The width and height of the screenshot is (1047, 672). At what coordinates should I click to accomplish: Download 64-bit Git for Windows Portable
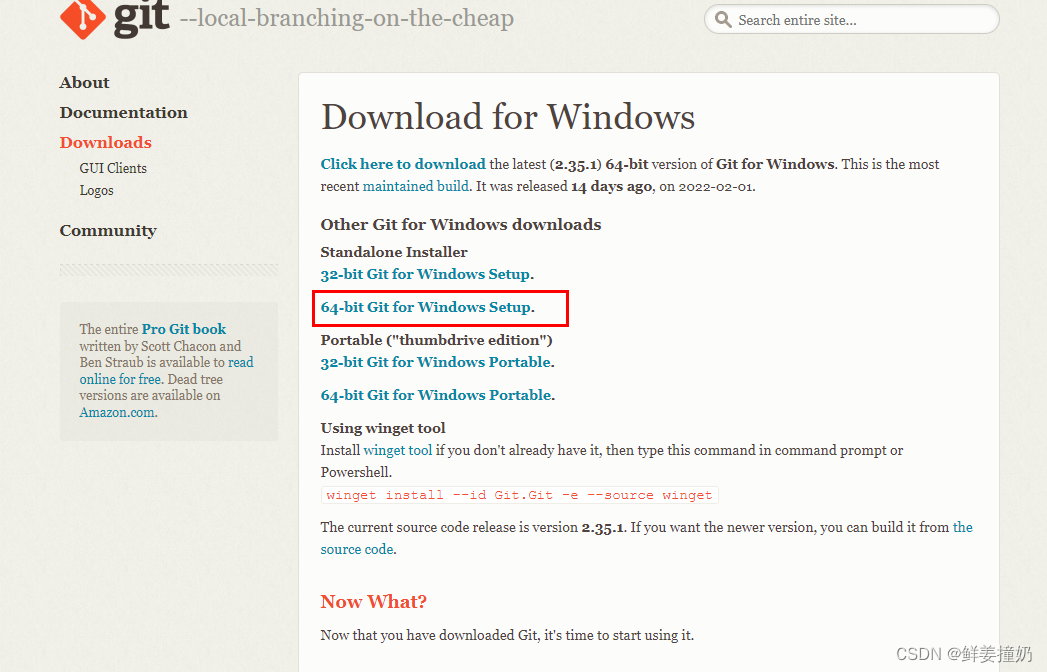pos(436,395)
